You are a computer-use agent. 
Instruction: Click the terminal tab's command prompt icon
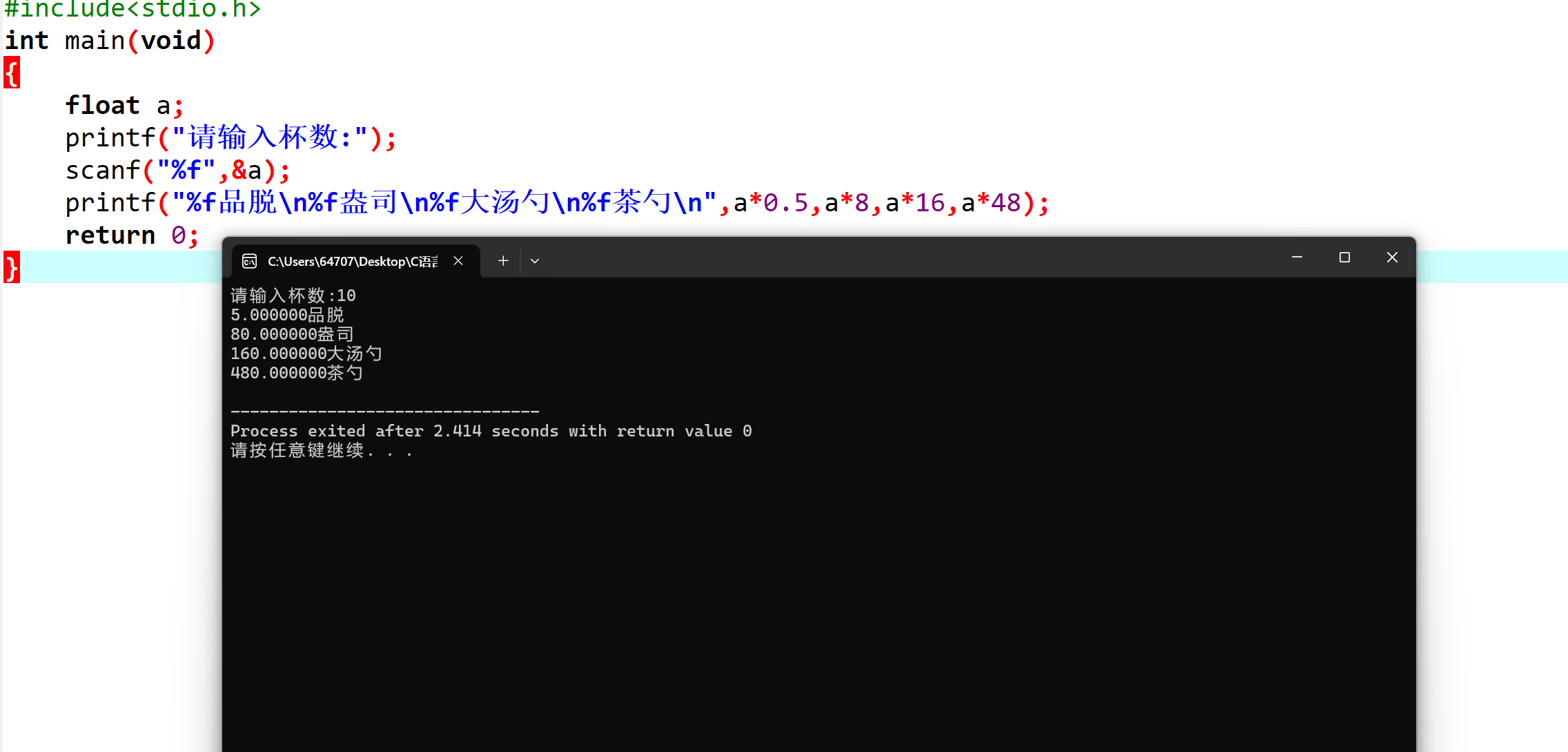point(250,261)
